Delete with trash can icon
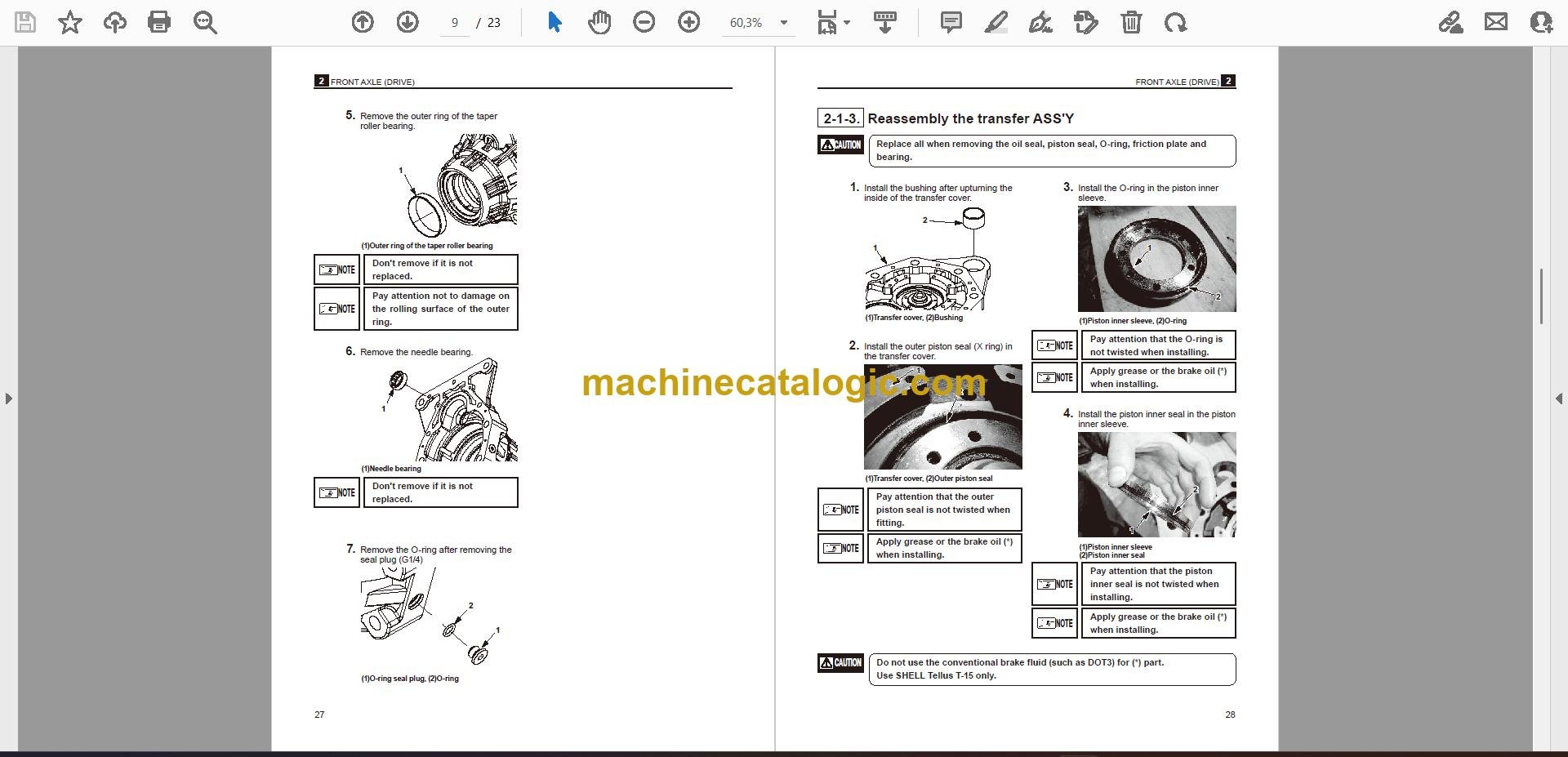The width and height of the screenshot is (1568, 757). coord(1131,22)
